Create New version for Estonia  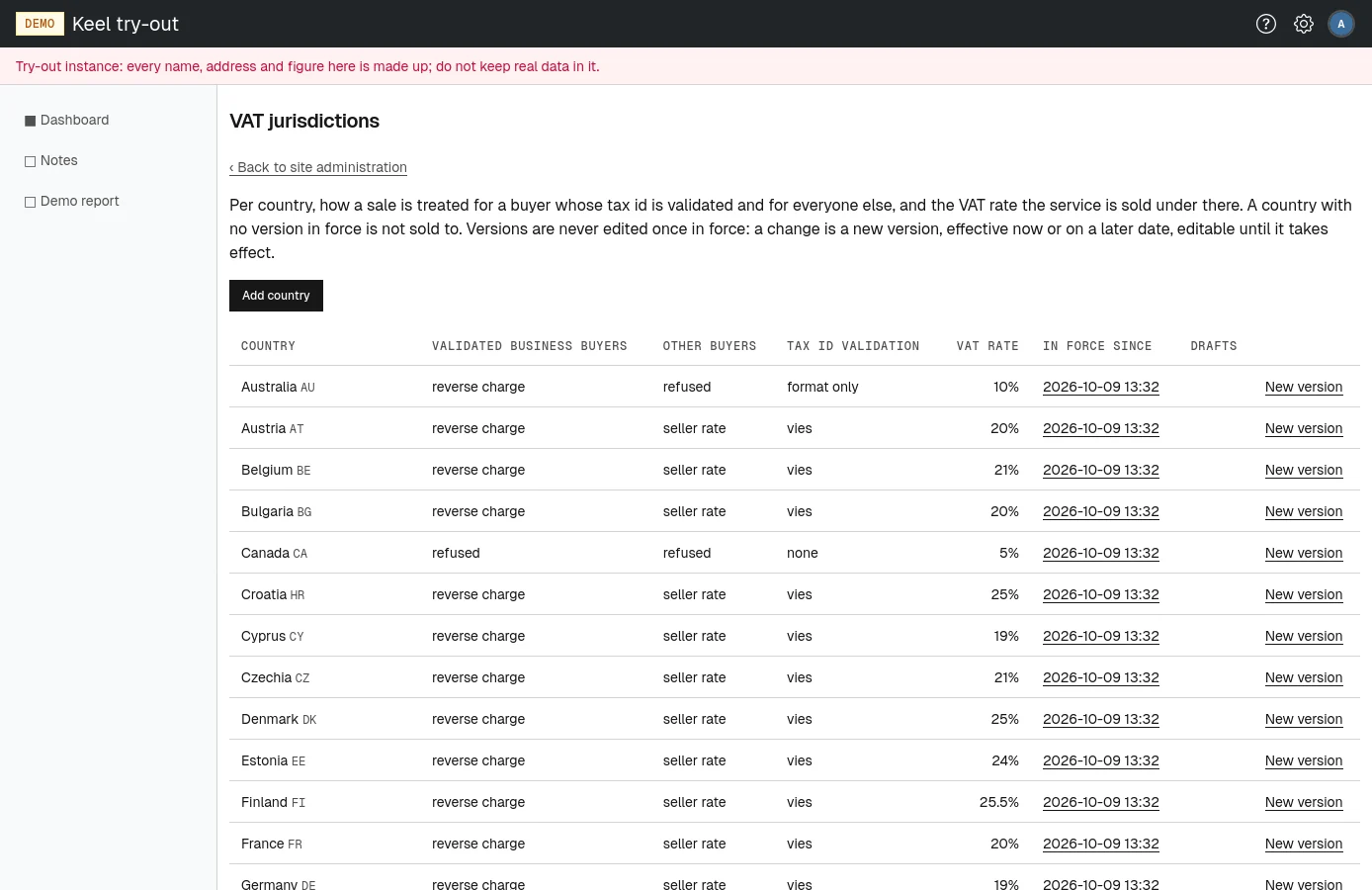click(1304, 760)
